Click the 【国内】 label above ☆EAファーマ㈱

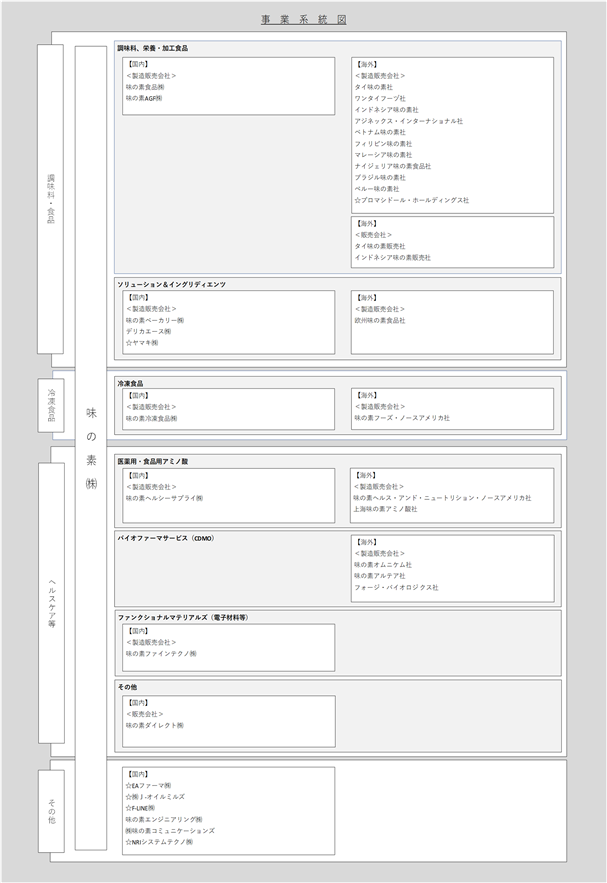[x=139, y=774]
